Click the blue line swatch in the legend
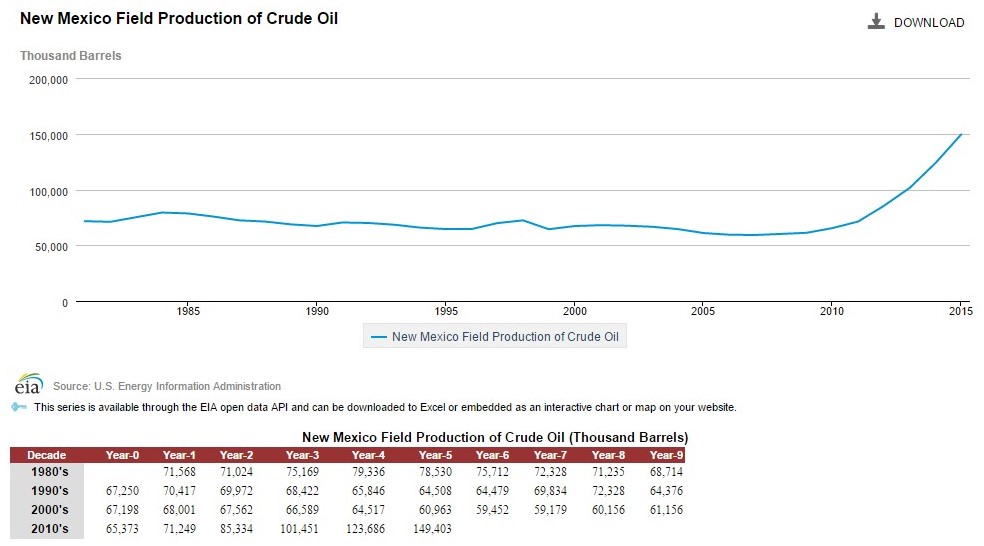Screen dimensions: 984x546 379,337
